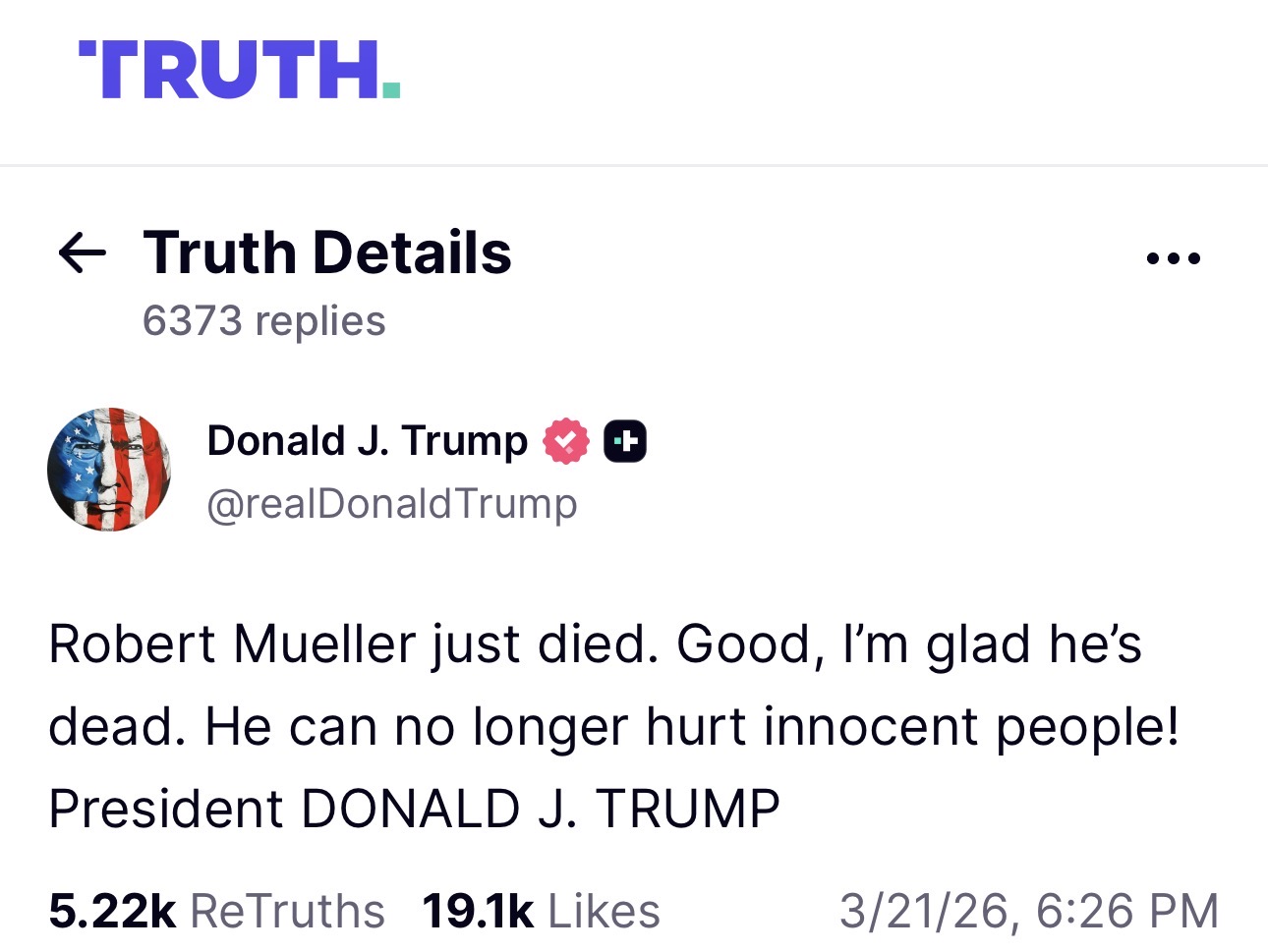Open Donald J. Trump's profile avatar
Viewport: 1268px width, 952px height.
pos(108,470)
